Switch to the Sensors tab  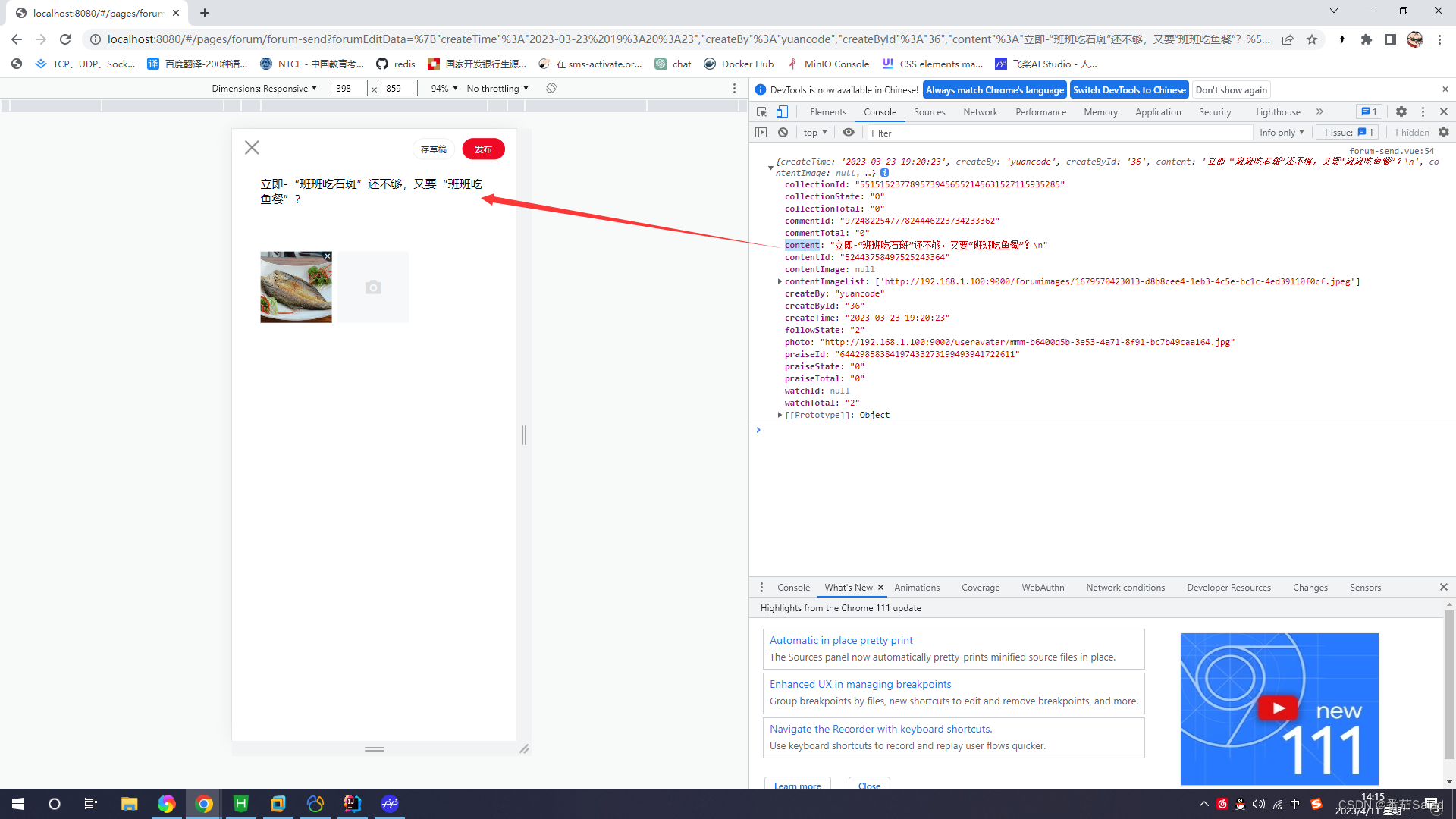point(1365,587)
